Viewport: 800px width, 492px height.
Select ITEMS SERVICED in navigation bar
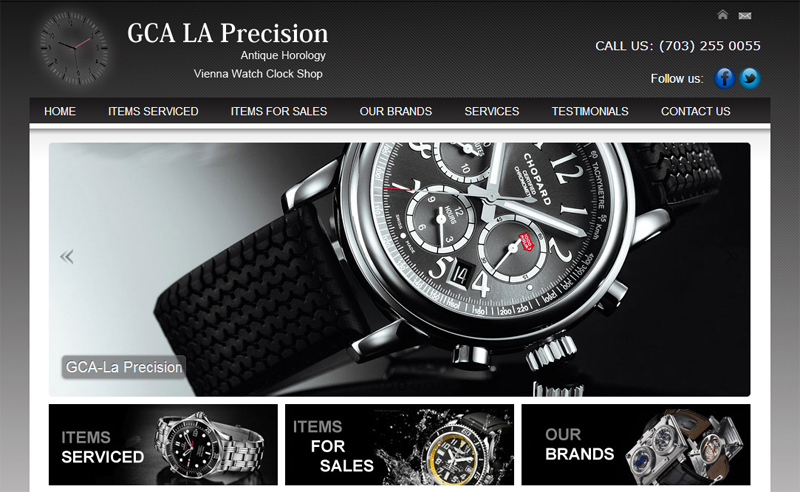(153, 111)
